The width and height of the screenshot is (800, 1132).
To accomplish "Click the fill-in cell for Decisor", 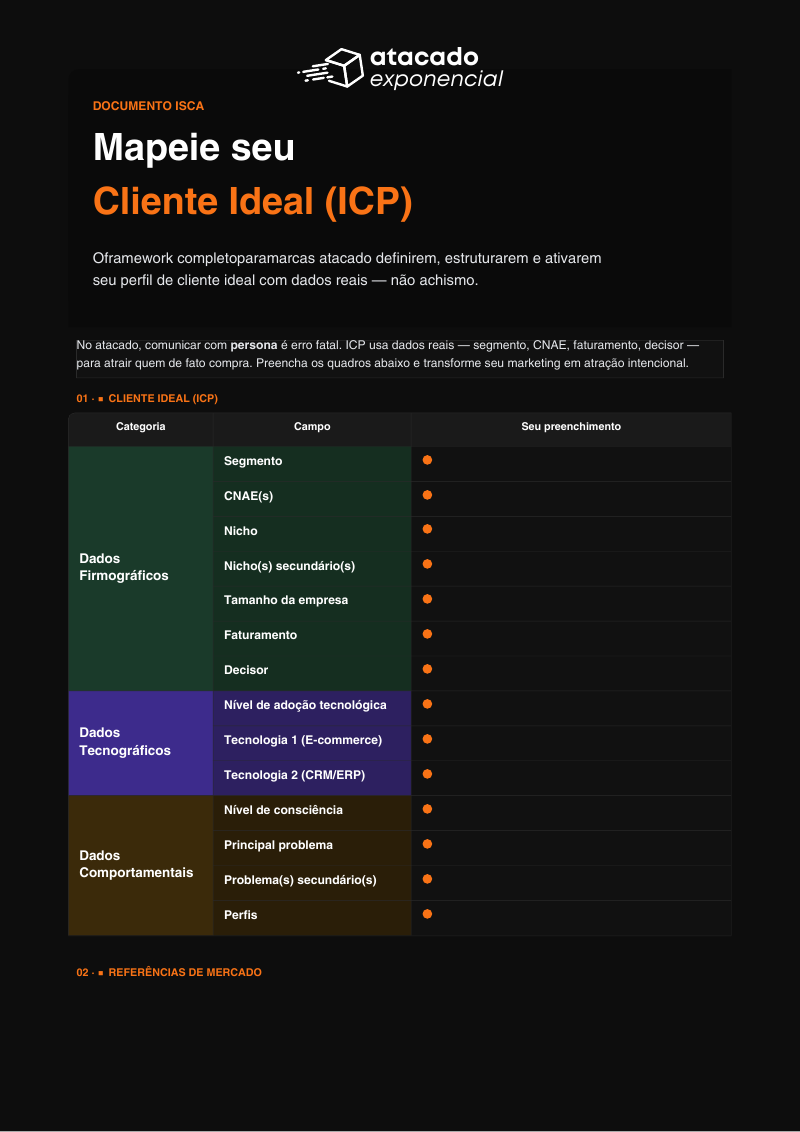I will coord(571,674).
